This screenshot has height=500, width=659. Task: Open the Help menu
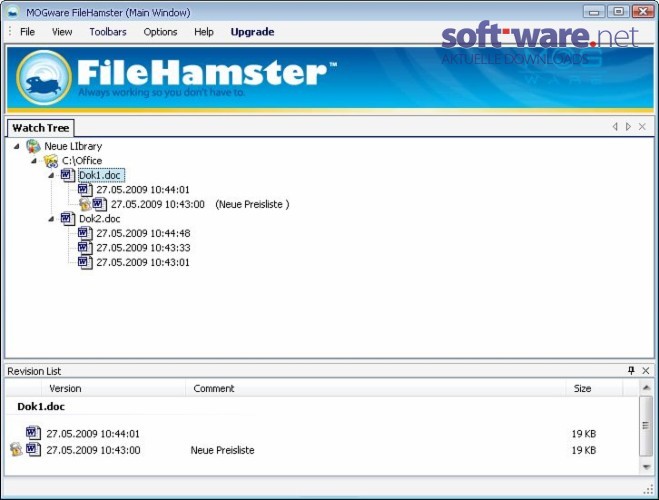tap(204, 32)
